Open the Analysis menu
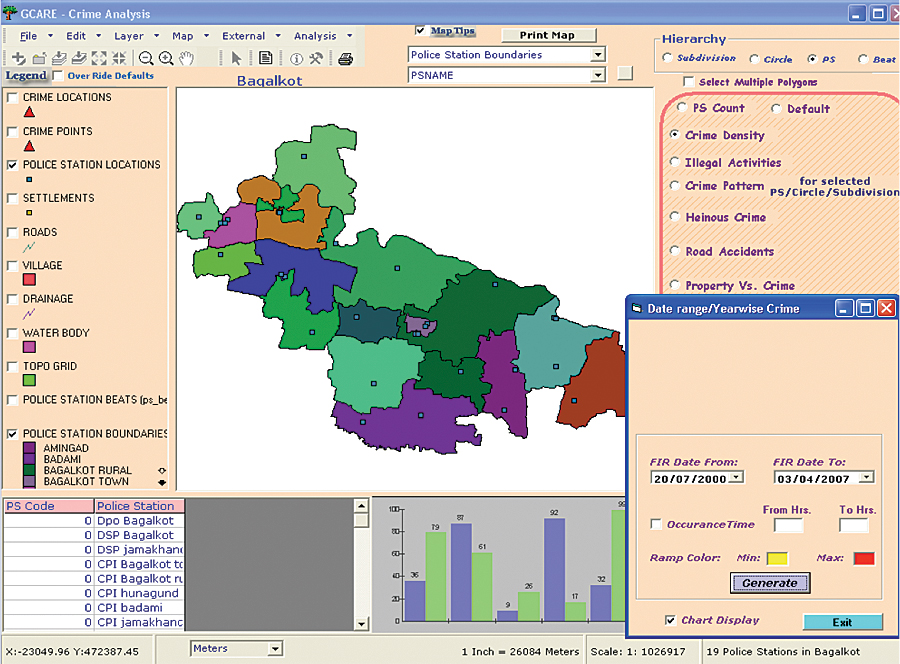The image size is (900, 664). [315, 36]
